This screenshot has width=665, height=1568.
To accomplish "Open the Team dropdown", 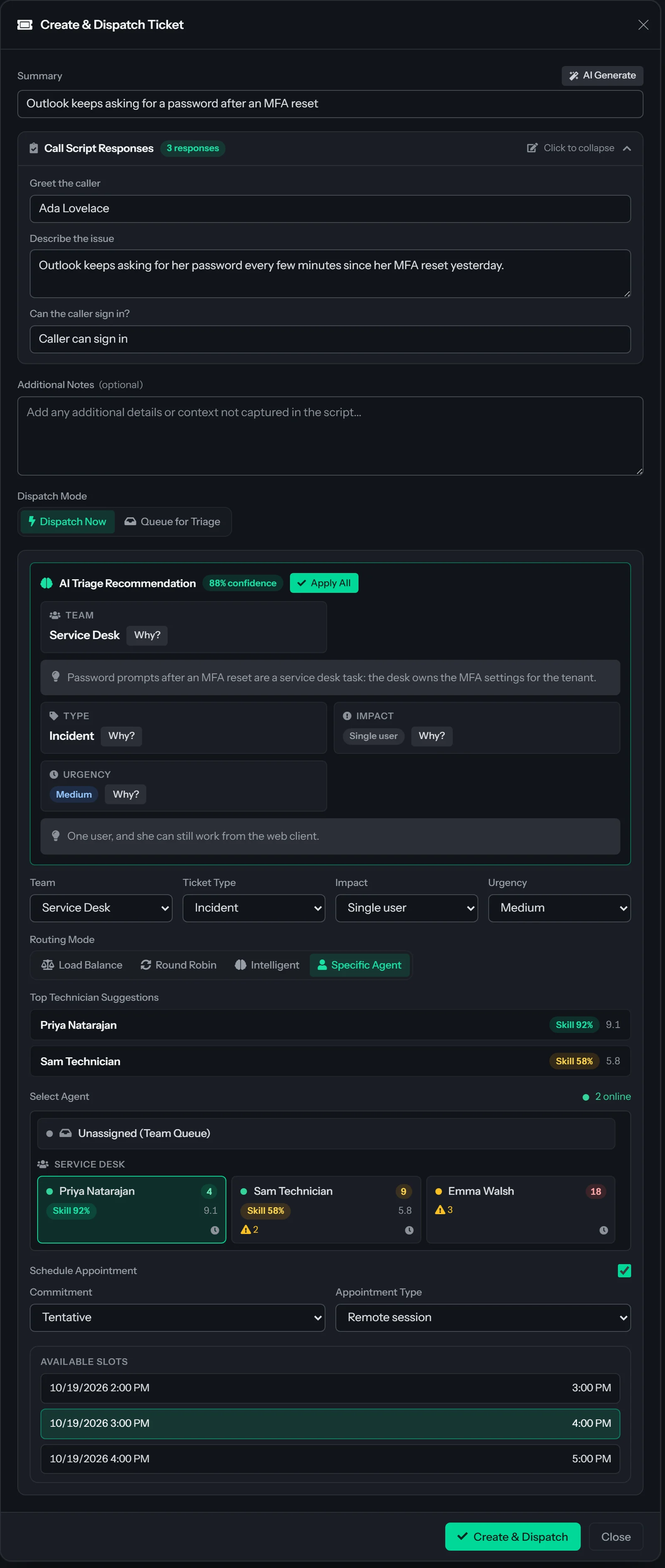I will click(x=101, y=907).
